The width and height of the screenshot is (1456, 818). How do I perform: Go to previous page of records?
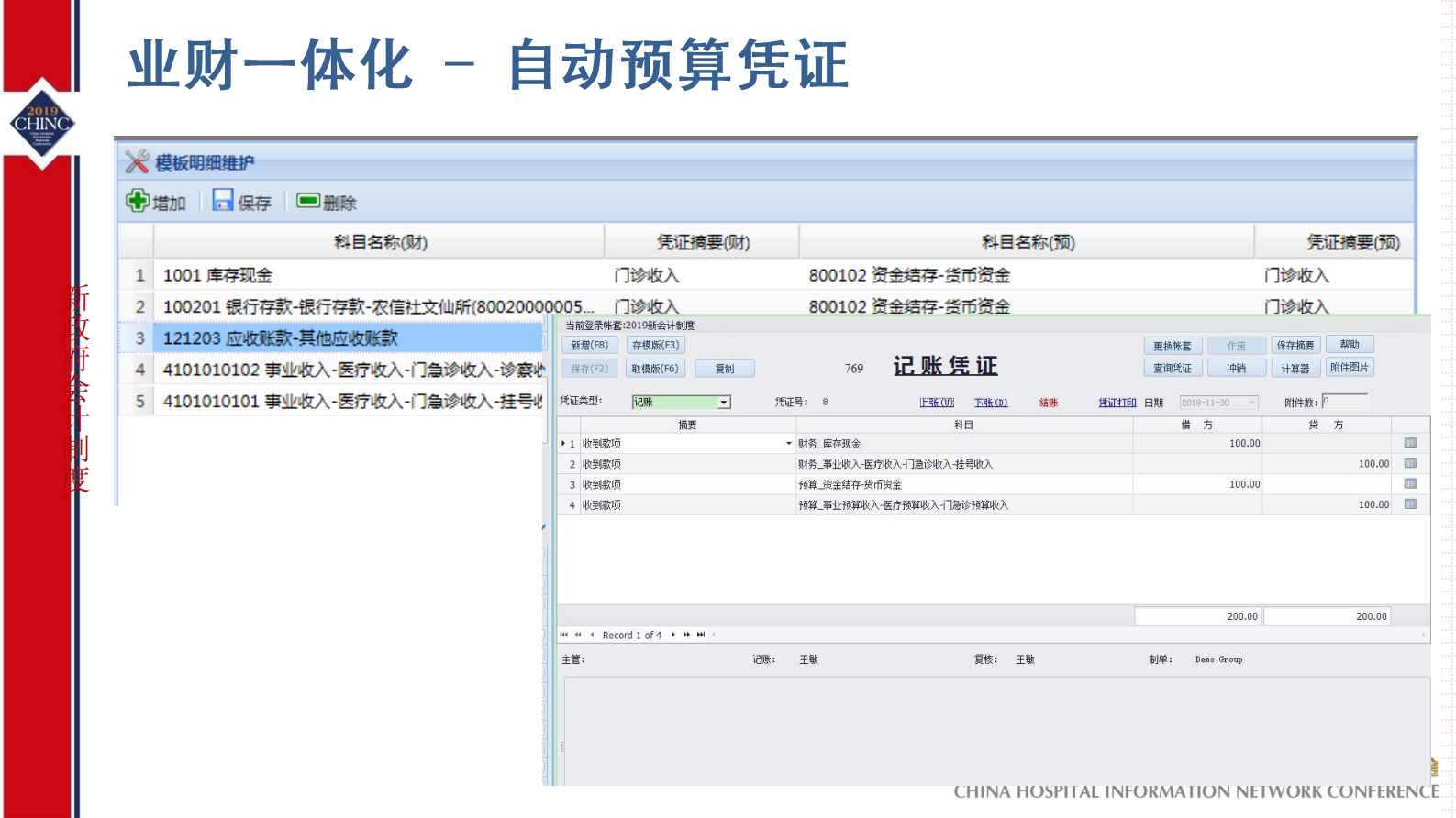[578, 635]
